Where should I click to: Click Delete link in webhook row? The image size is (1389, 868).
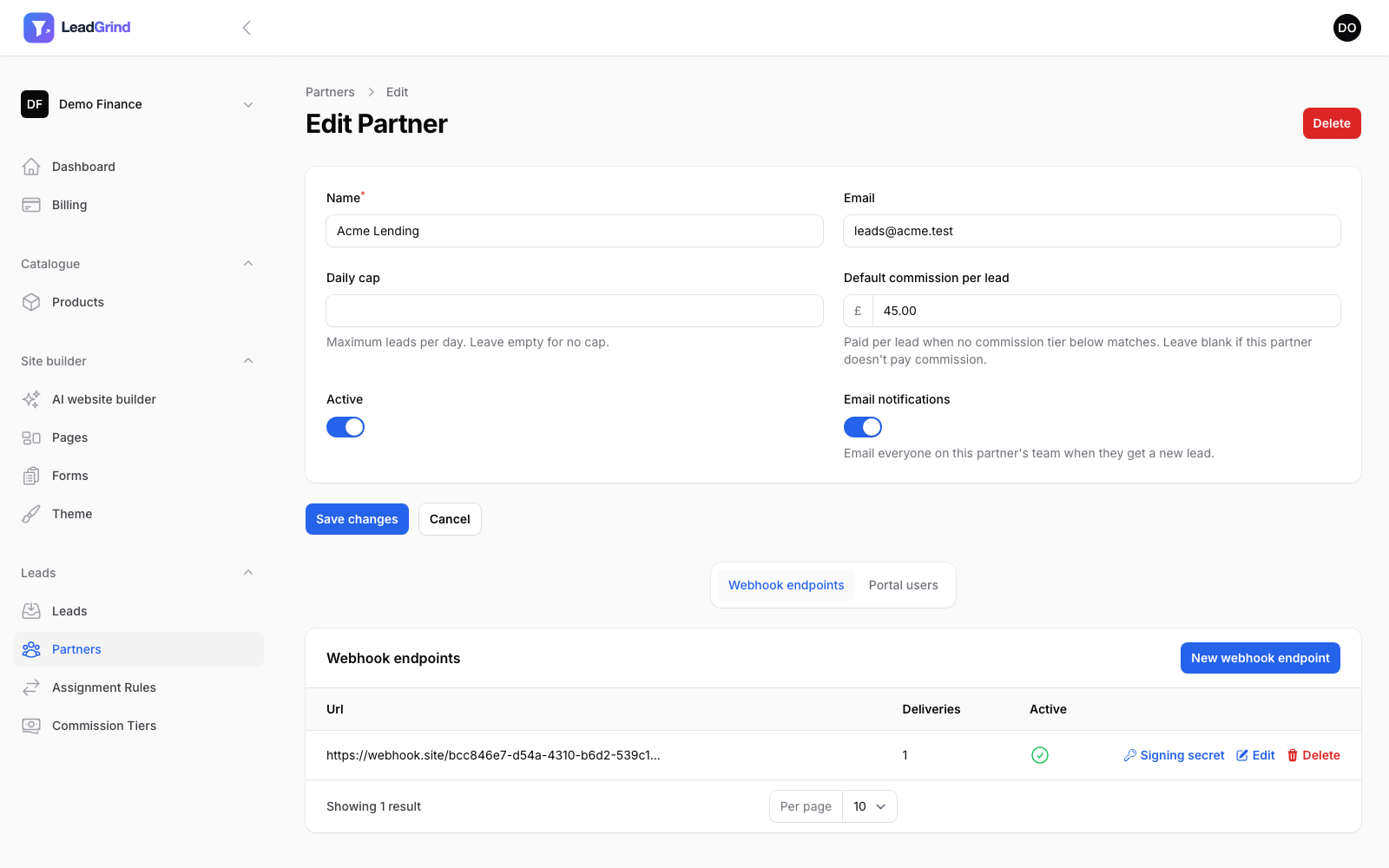point(1313,755)
